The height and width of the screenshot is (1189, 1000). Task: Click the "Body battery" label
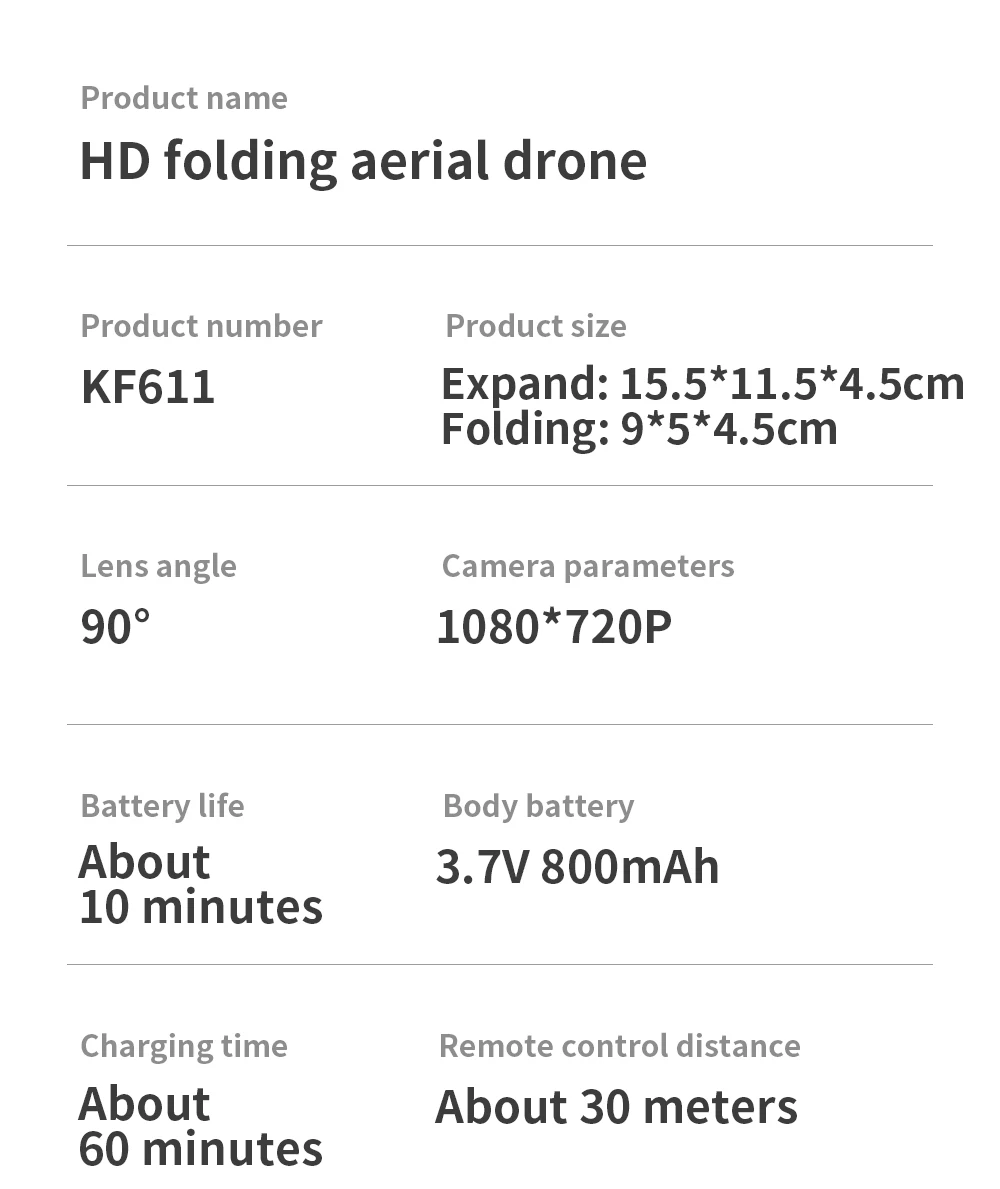tap(538, 806)
